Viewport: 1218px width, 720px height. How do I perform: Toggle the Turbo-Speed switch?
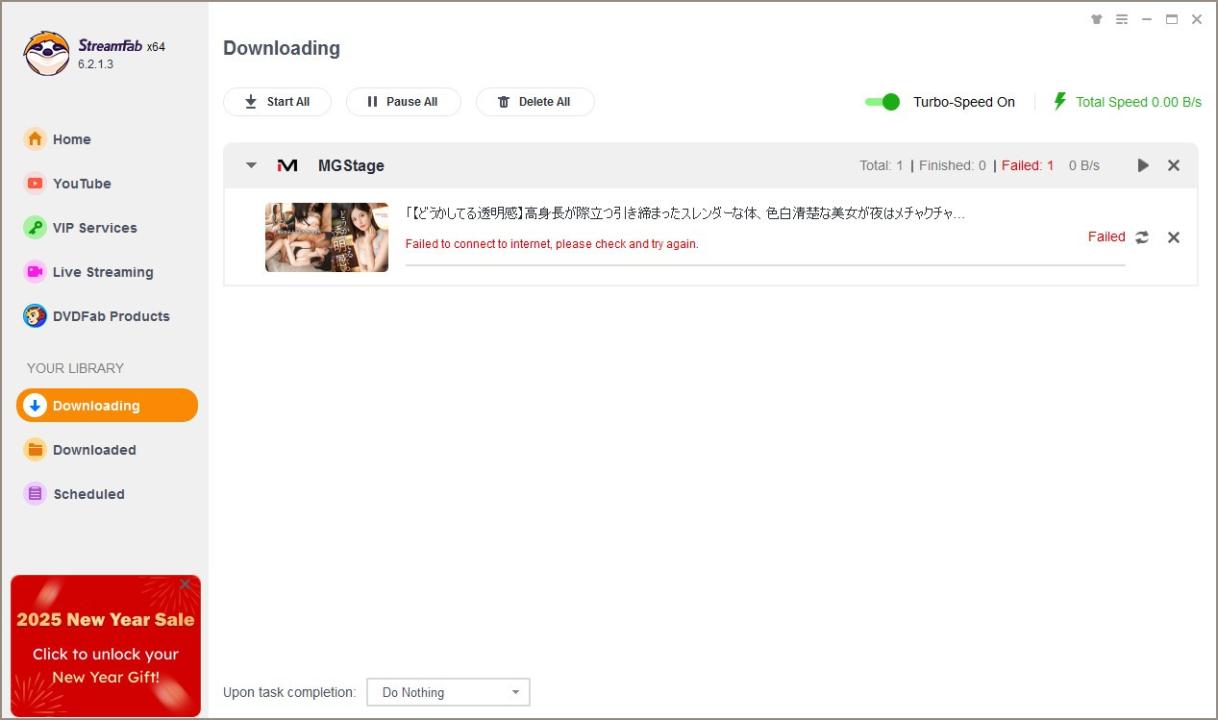click(x=882, y=102)
